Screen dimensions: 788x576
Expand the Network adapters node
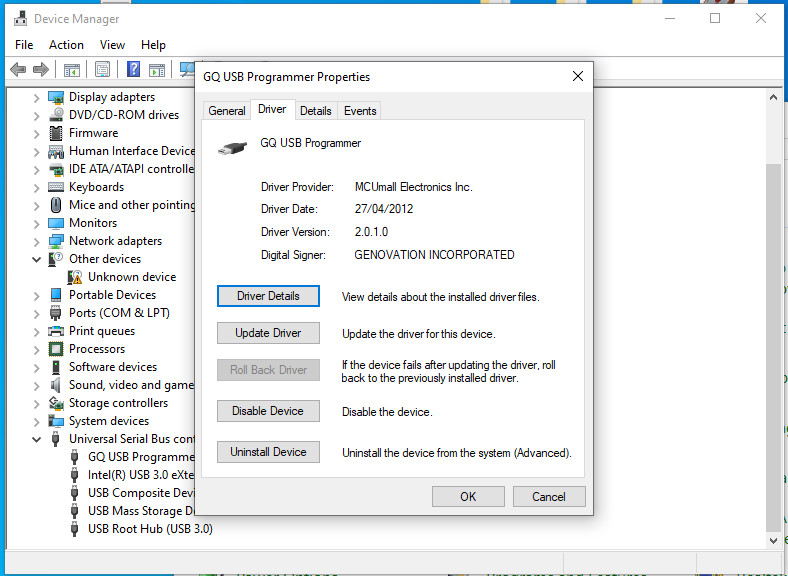pyautogui.click(x=37, y=241)
